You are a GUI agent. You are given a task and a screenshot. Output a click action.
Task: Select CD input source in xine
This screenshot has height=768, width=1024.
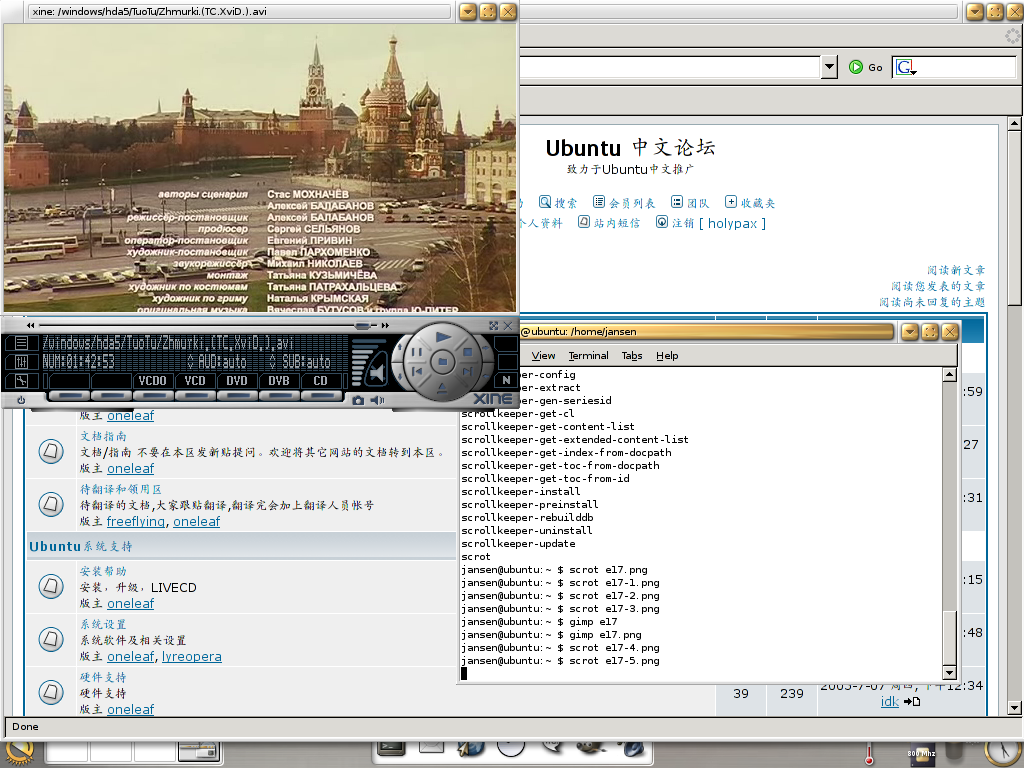coord(320,381)
